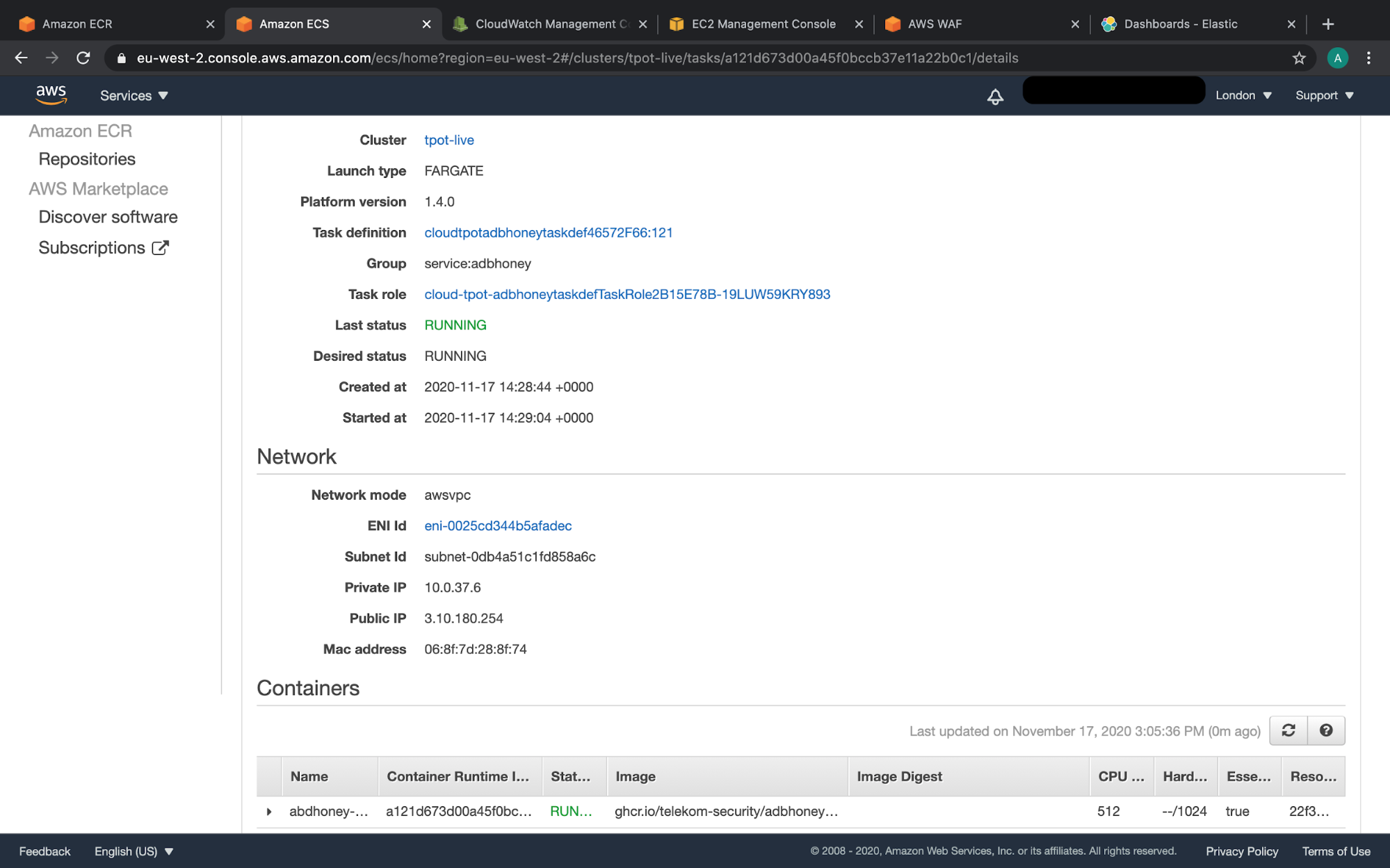Open a new browser tab

pos(1328,24)
